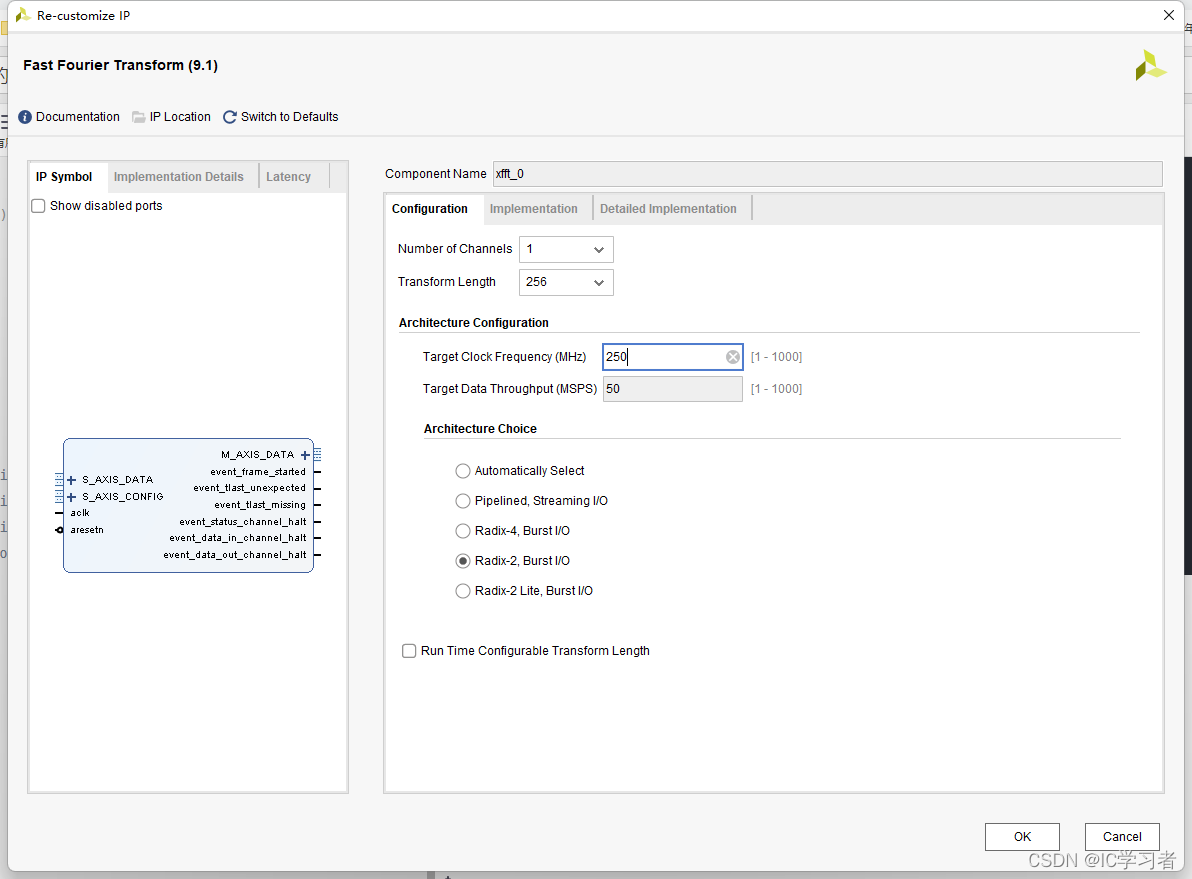Image resolution: width=1192 pixels, height=879 pixels.
Task: Click the event_tlast_missing port
Action: [260, 505]
